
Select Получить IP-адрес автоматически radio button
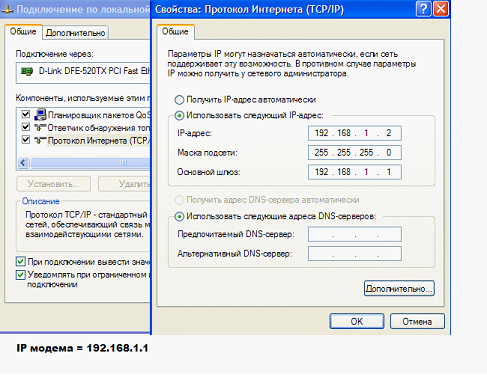pos(179,100)
